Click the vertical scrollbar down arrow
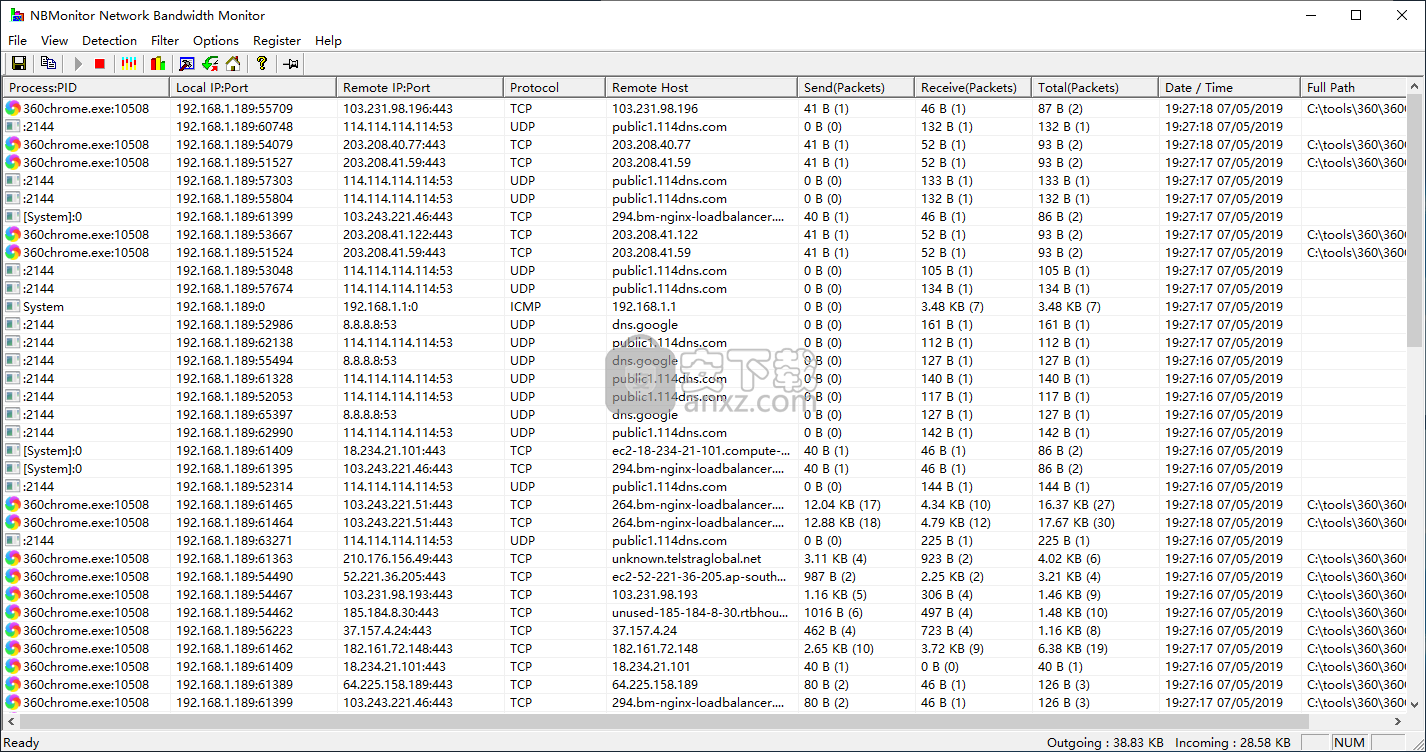Screen dimensions: 1426x752 click(1416, 704)
